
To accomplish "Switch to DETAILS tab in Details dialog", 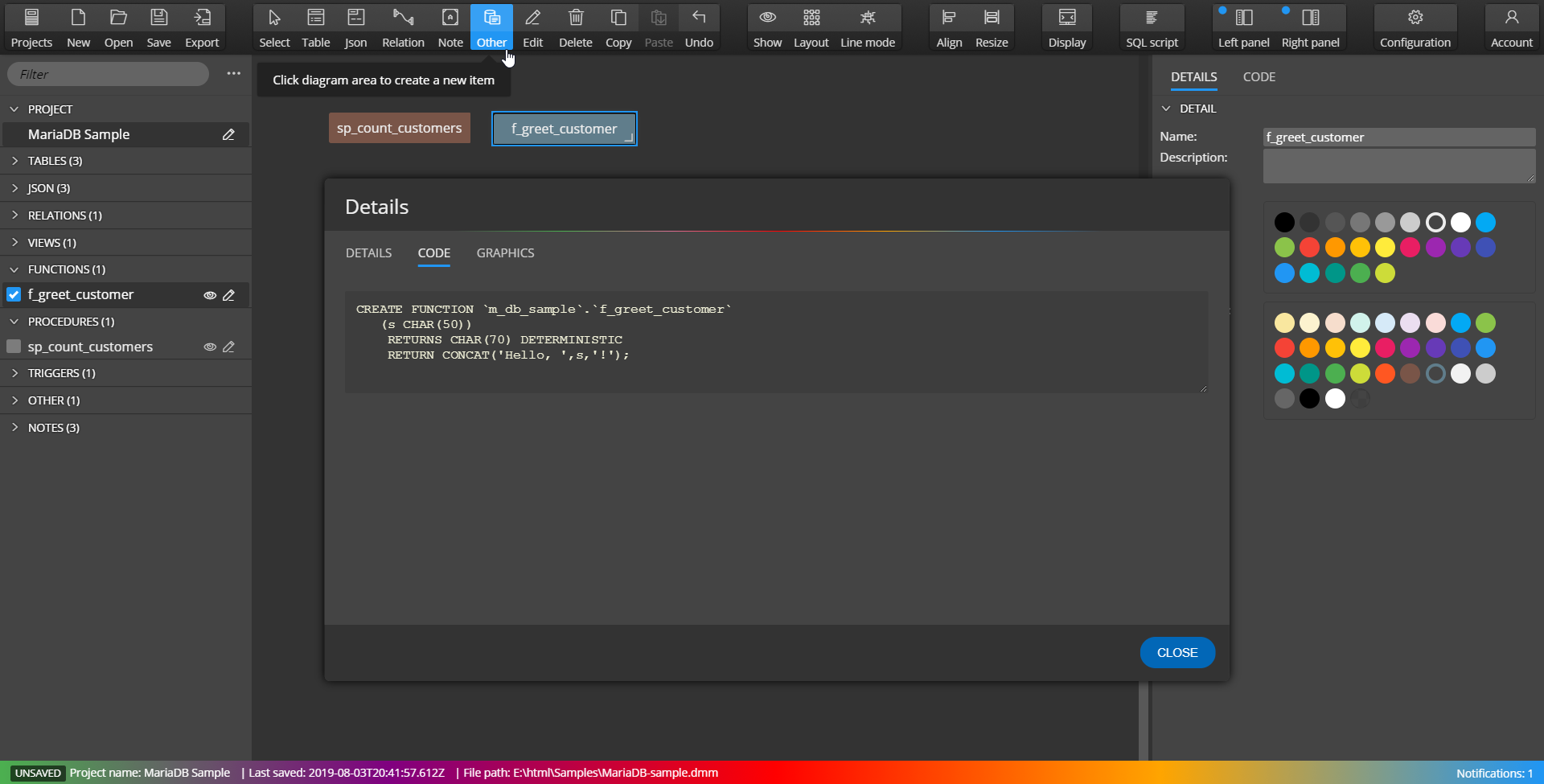I will tap(368, 252).
